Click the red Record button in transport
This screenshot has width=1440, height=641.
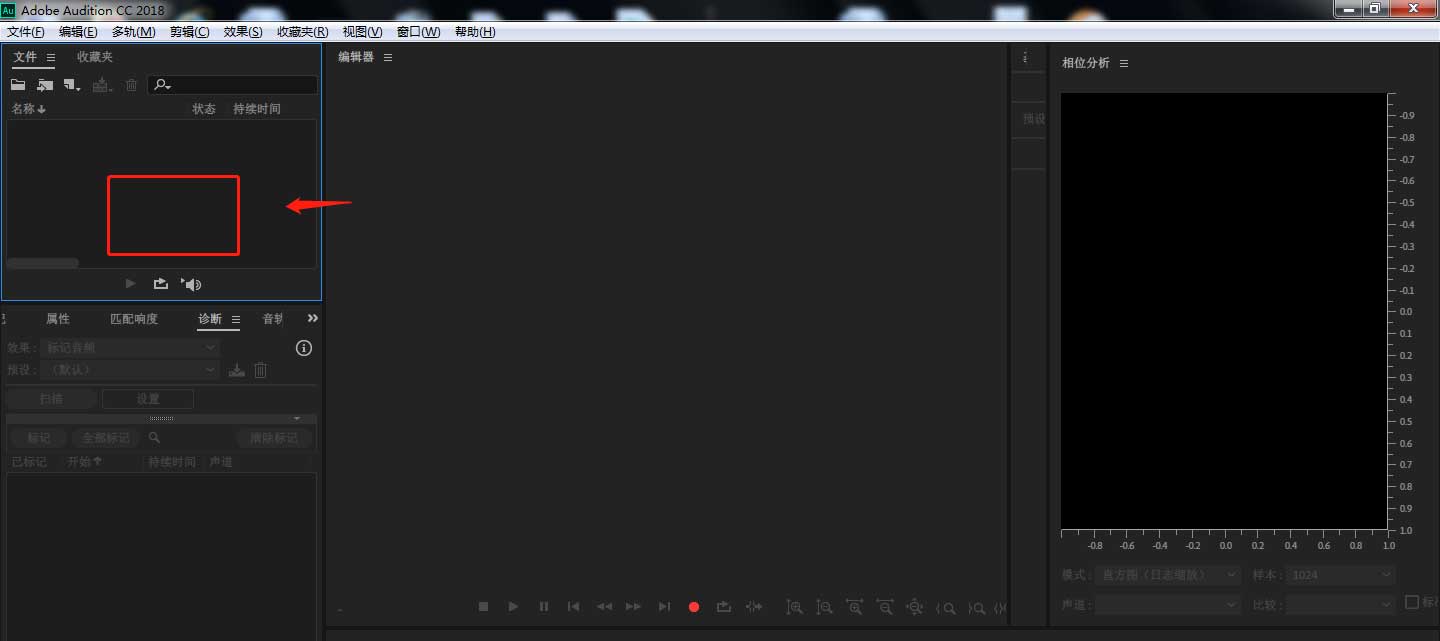point(694,606)
